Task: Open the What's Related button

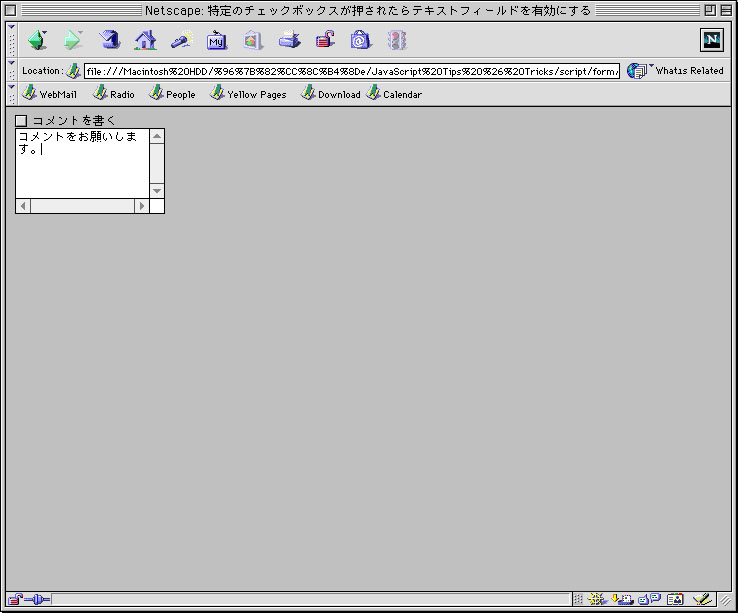Action: pyautogui.click(x=675, y=71)
